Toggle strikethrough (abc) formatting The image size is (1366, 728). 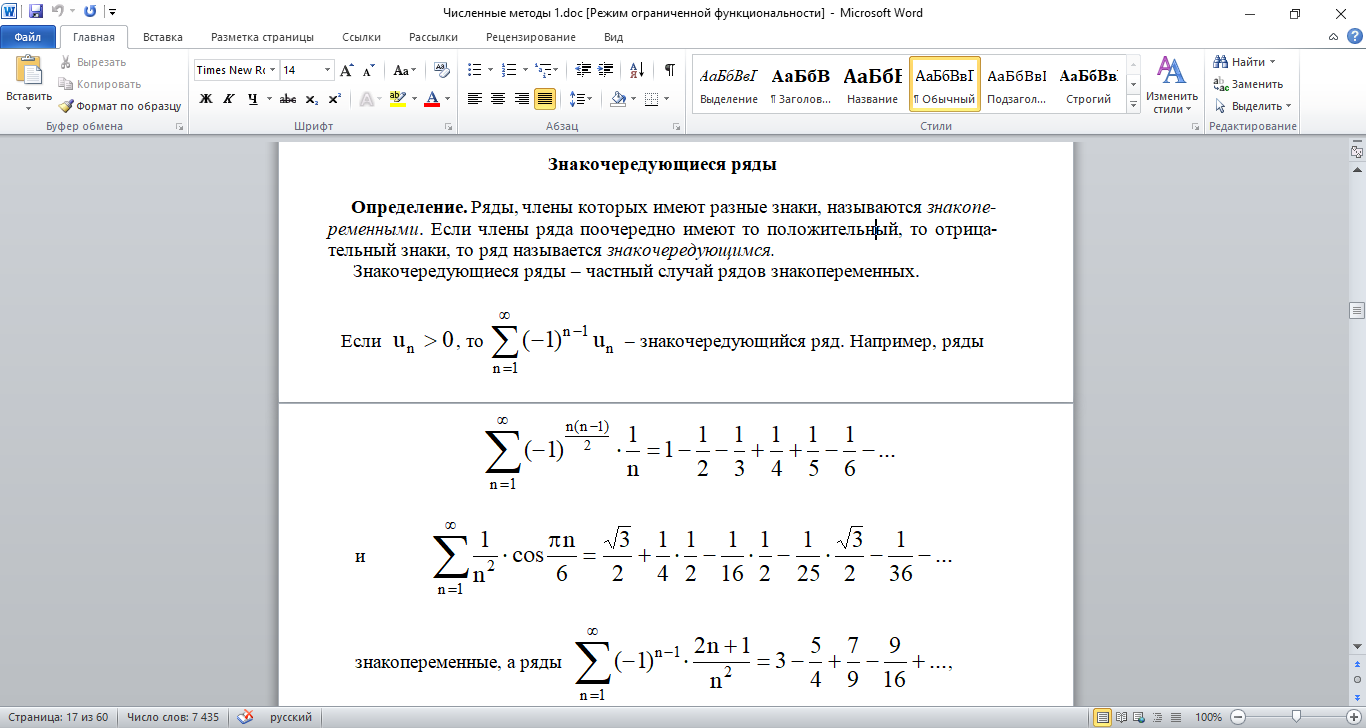pyautogui.click(x=288, y=99)
